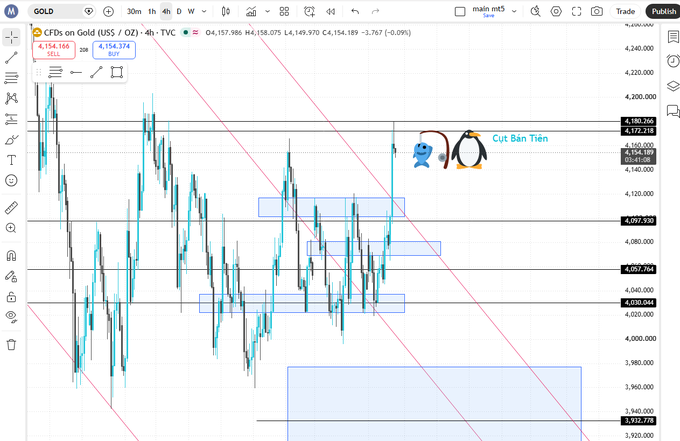This screenshot has width=680, height=441.
Task: Select the horizontal lines fib tool in sidebar
Action: [11, 78]
